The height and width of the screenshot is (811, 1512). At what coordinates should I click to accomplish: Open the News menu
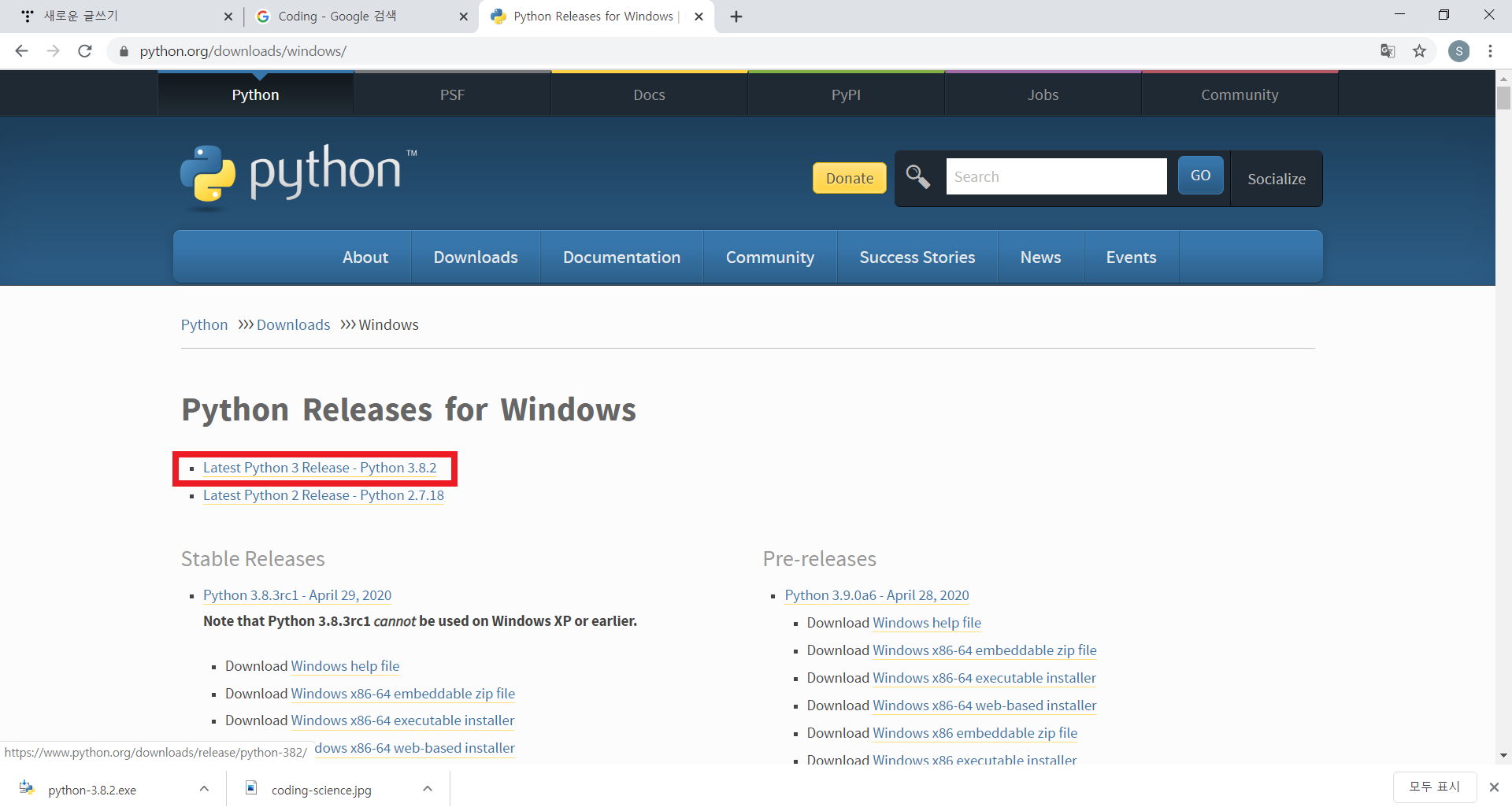pyautogui.click(x=1040, y=257)
